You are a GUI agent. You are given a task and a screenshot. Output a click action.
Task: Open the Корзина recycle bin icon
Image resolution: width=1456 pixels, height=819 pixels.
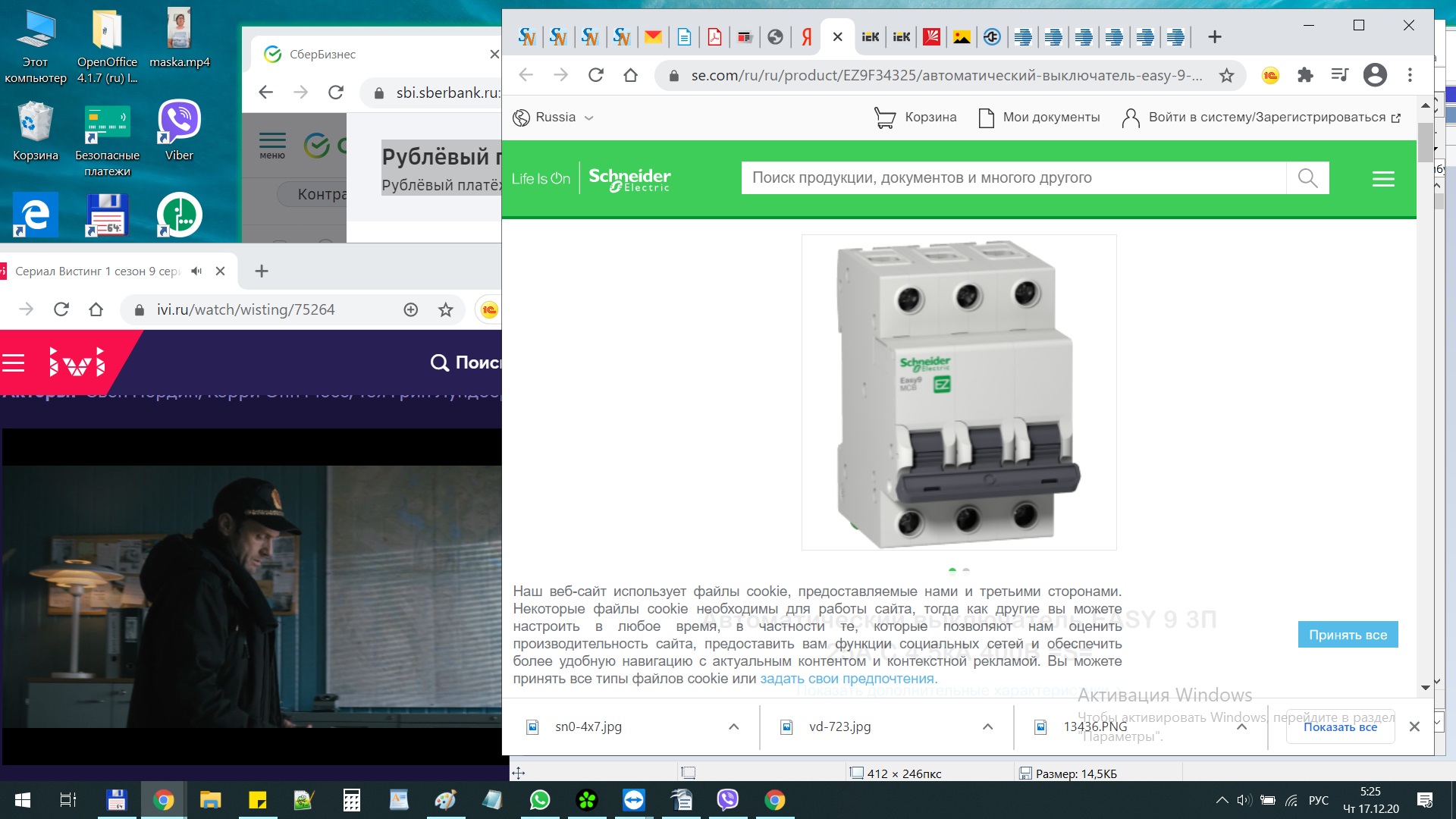[x=35, y=130]
